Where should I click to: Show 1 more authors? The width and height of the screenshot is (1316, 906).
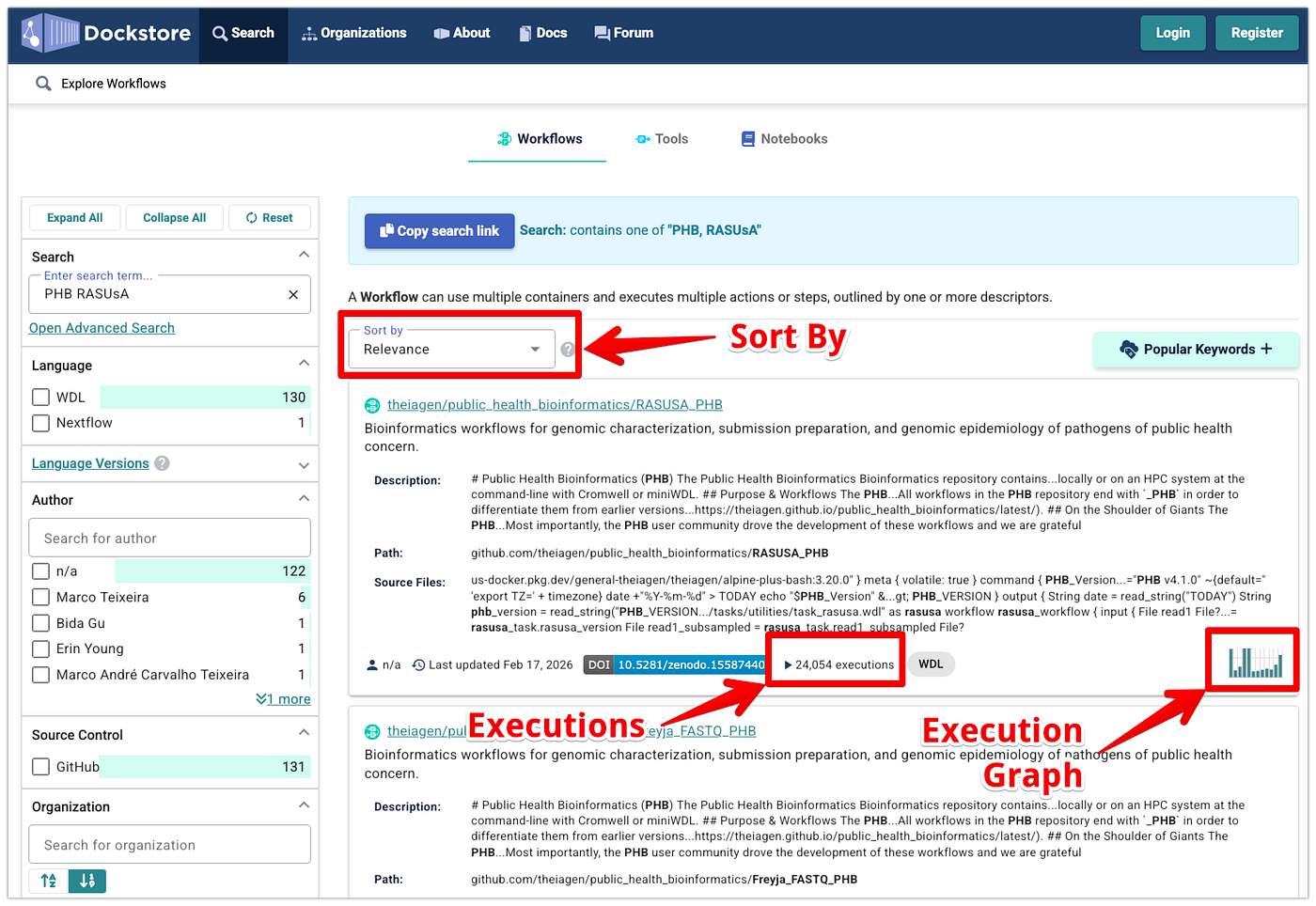tap(283, 699)
